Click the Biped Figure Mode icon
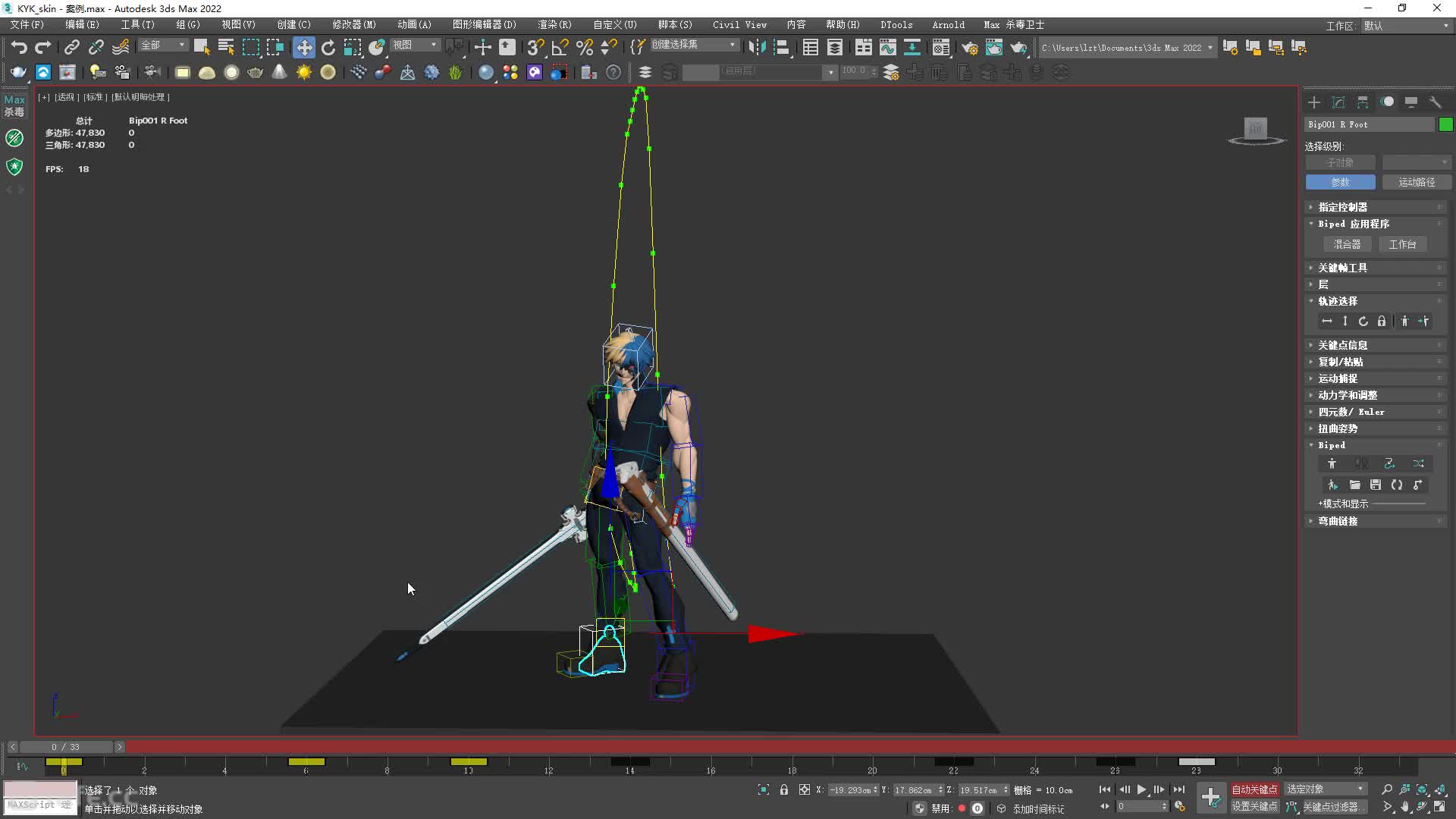 click(x=1332, y=463)
